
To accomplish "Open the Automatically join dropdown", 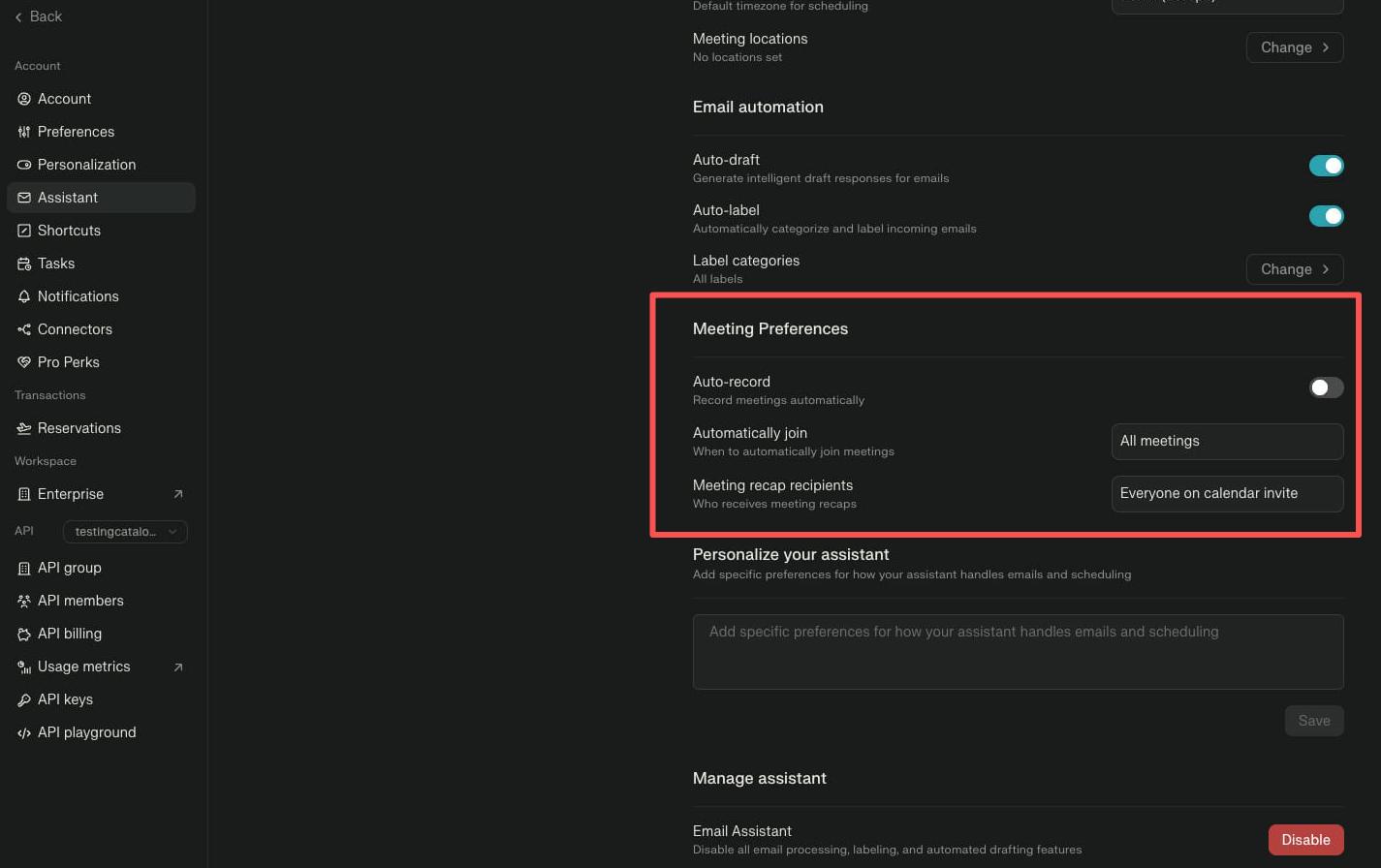I will (x=1226, y=441).
